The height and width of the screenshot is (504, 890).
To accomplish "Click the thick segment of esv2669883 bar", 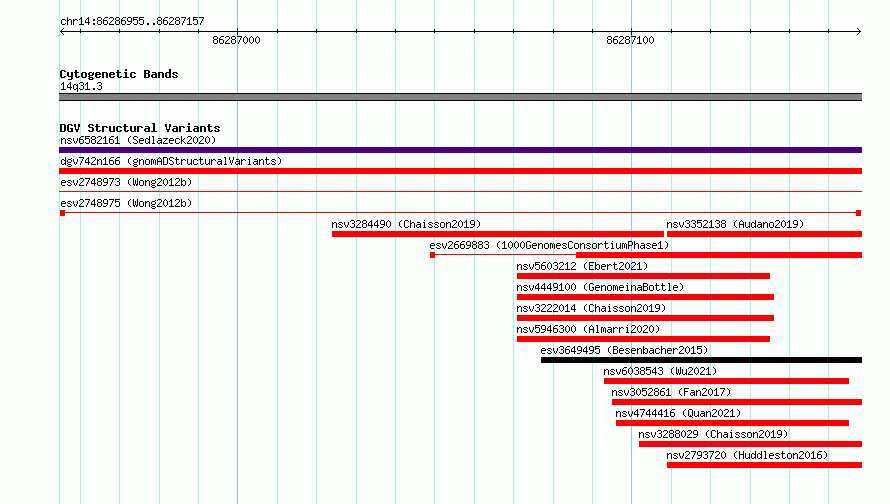I will click(719, 255).
